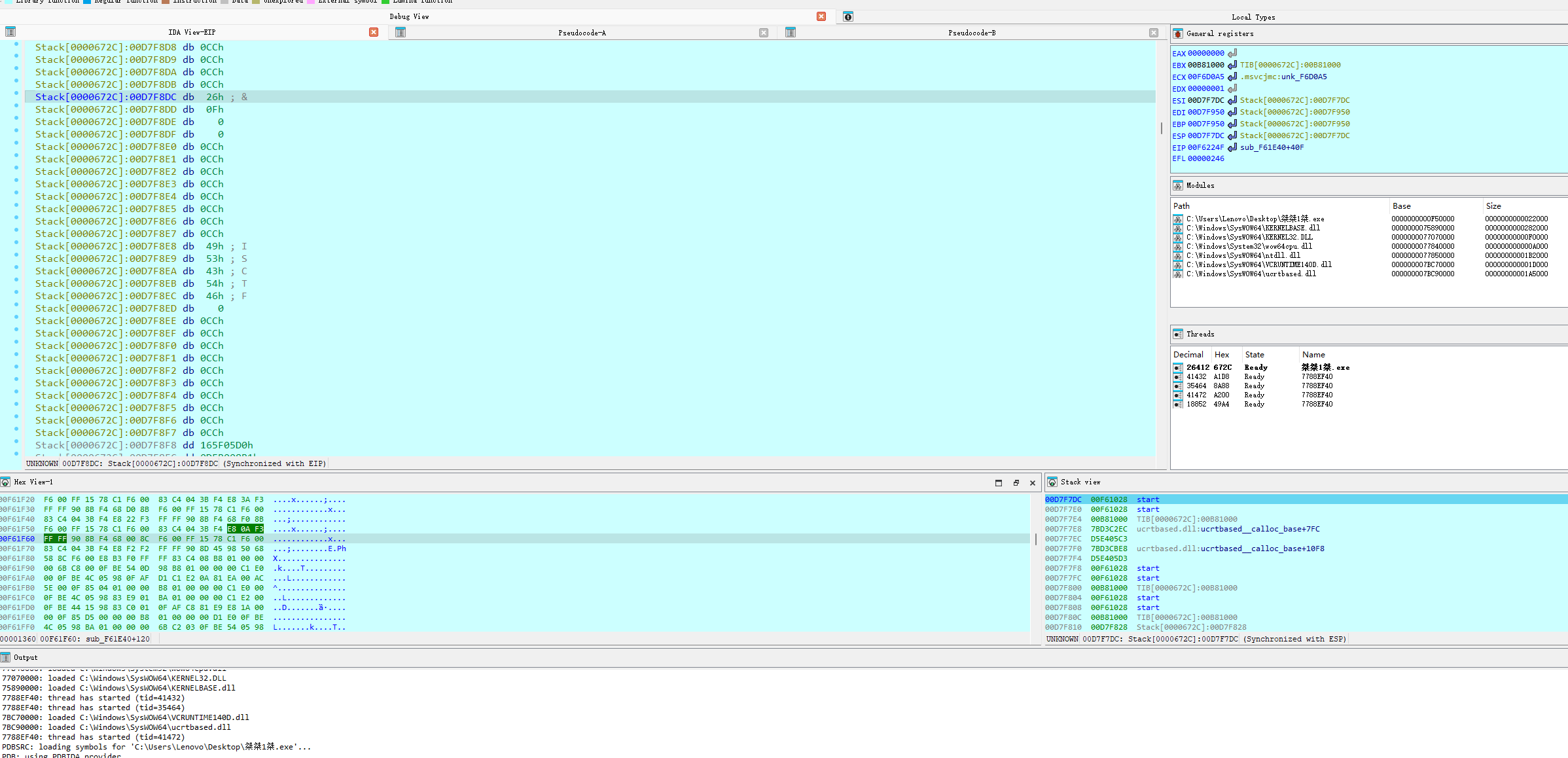The width and height of the screenshot is (1568, 758).
Task: Sort modules by Base column
Action: pyautogui.click(x=1435, y=206)
